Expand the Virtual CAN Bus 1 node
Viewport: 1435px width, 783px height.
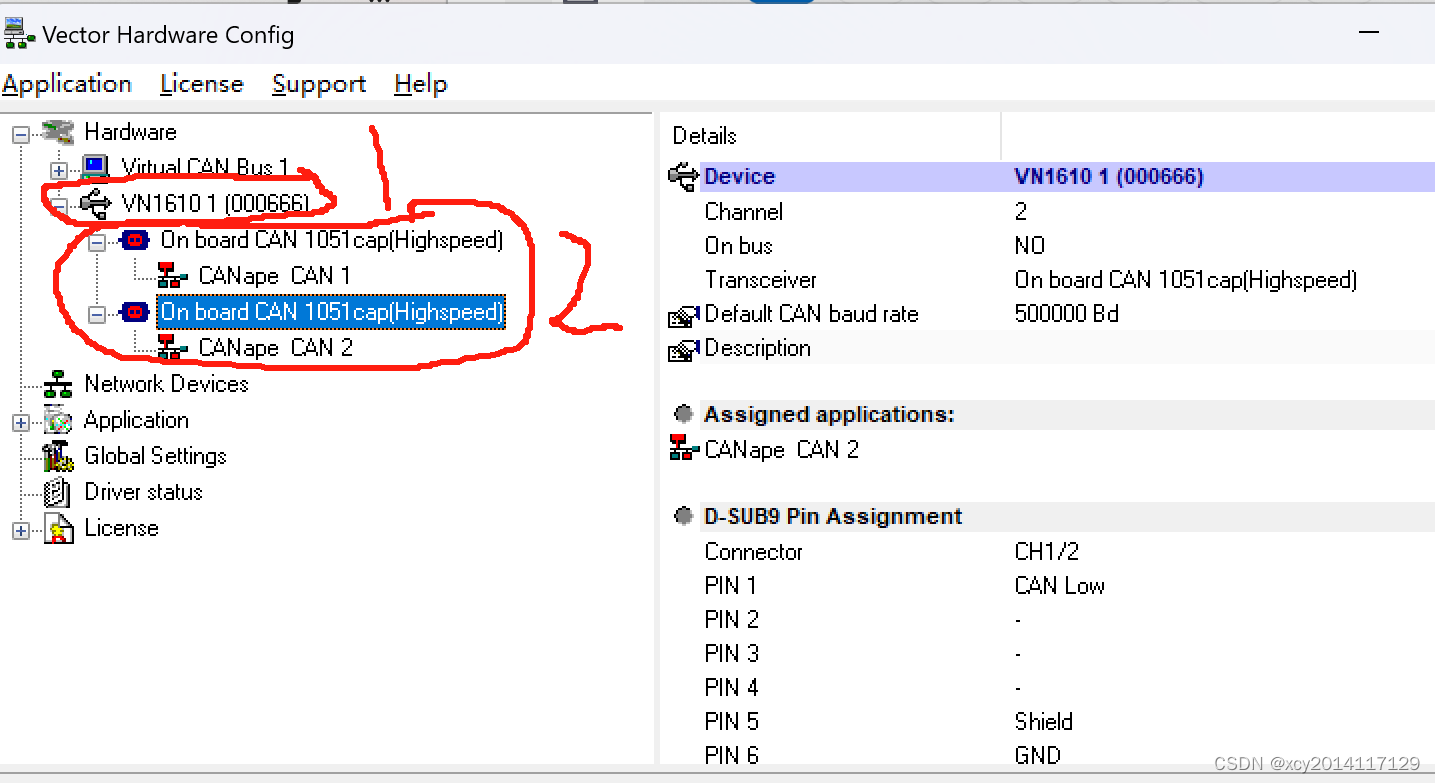pos(58,170)
